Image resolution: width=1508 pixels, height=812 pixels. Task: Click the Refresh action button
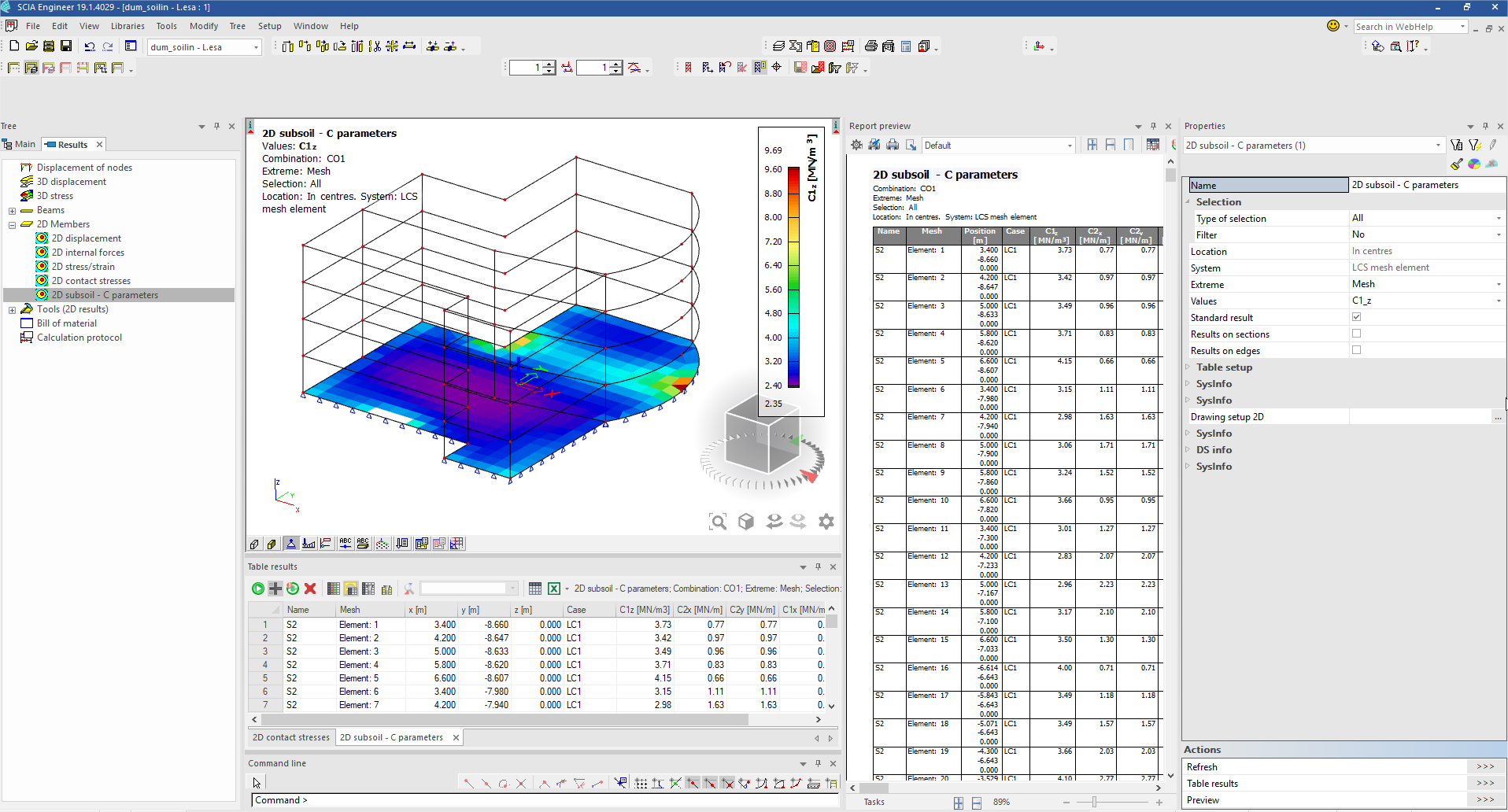pos(1484,767)
